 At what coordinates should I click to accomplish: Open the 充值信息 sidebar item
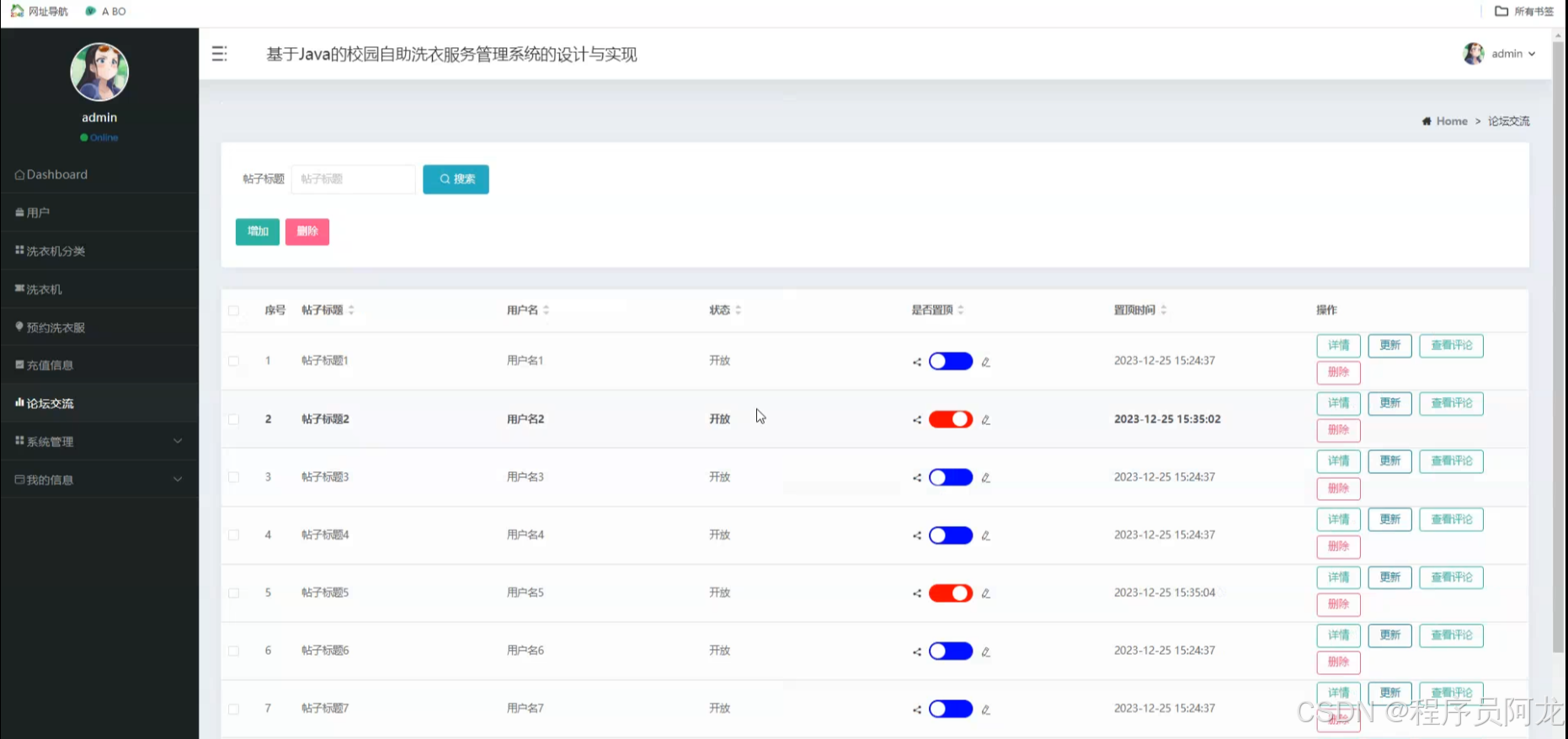click(99, 365)
